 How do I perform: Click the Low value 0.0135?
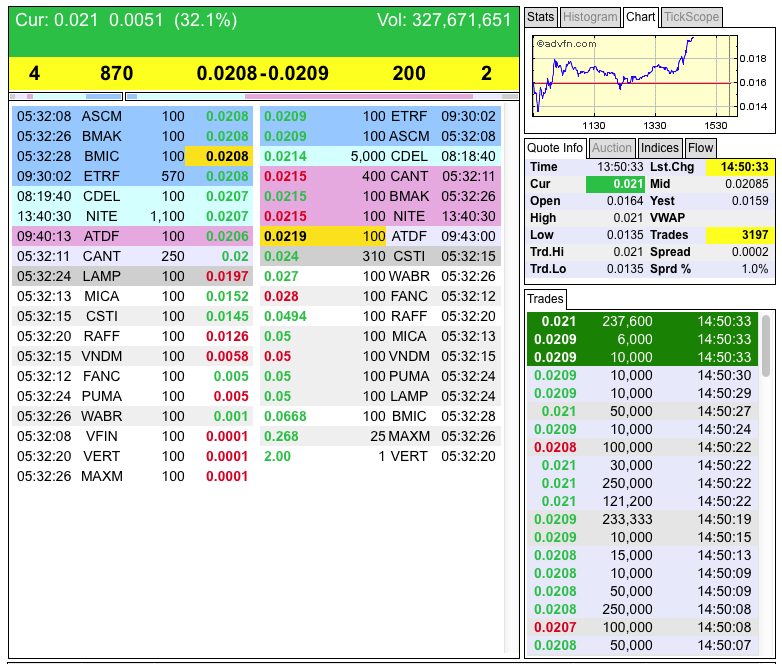click(x=625, y=235)
